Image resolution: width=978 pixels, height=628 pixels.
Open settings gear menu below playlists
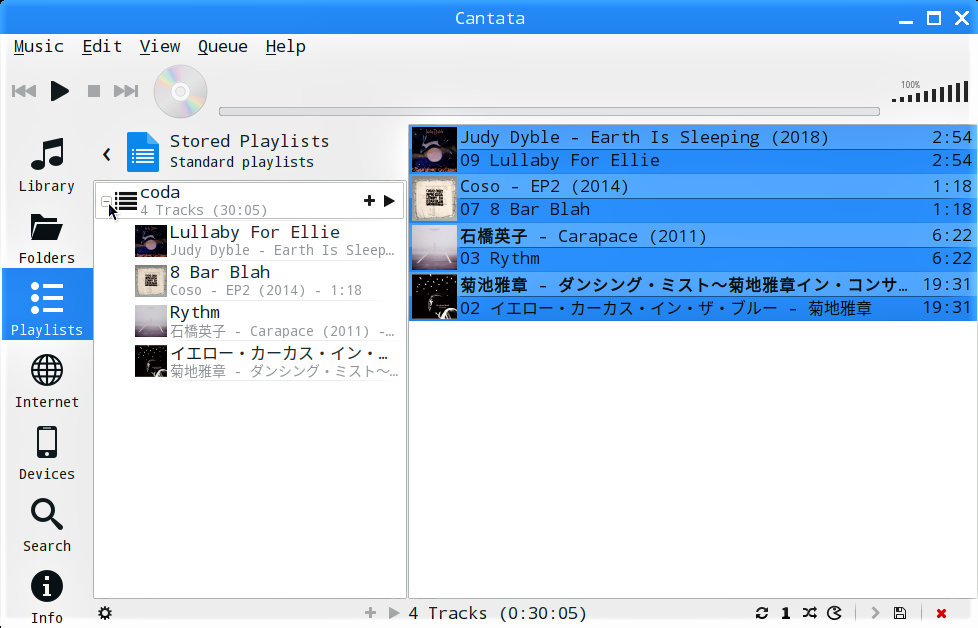pyautogui.click(x=105, y=613)
